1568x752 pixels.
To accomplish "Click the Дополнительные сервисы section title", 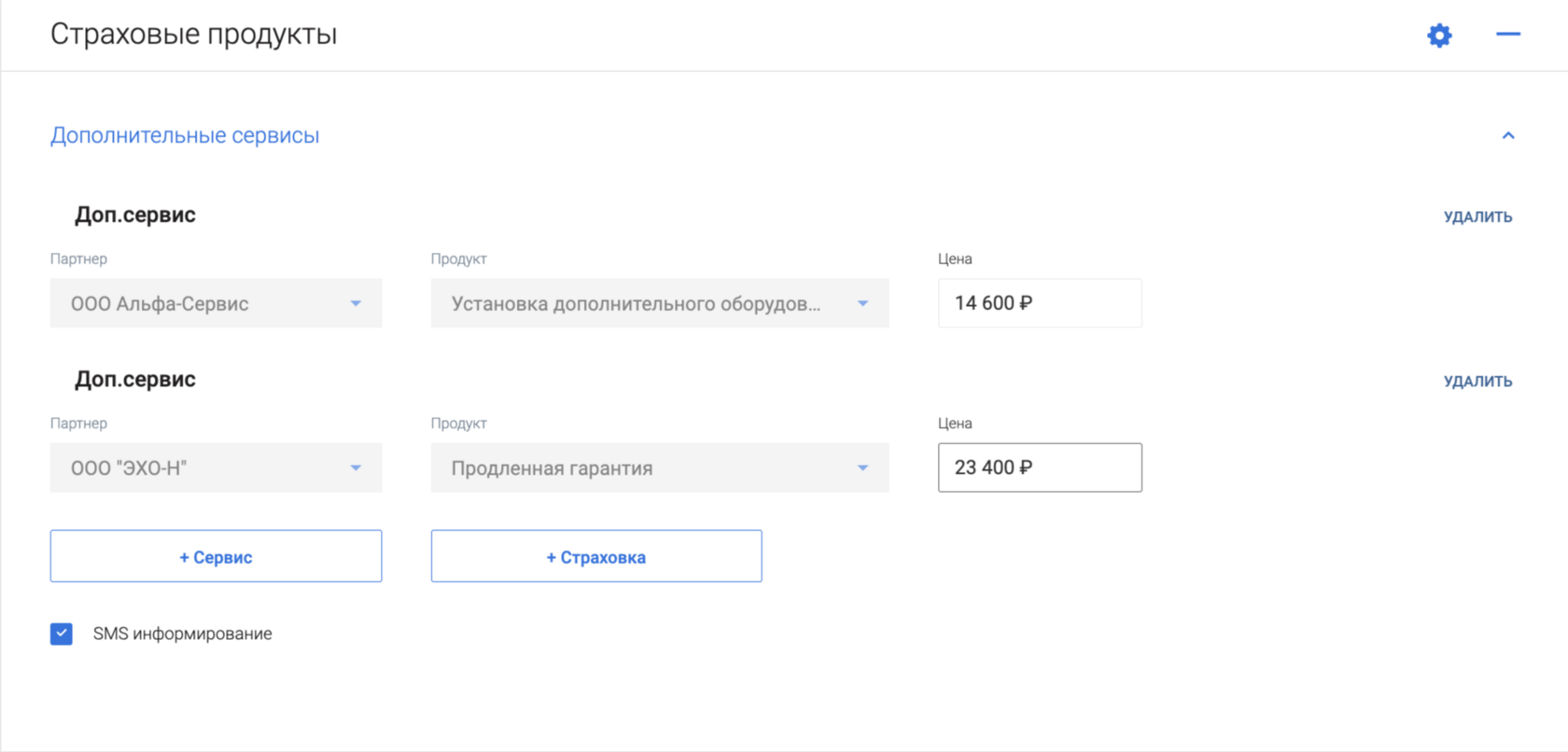I will [x=185, y=135].
